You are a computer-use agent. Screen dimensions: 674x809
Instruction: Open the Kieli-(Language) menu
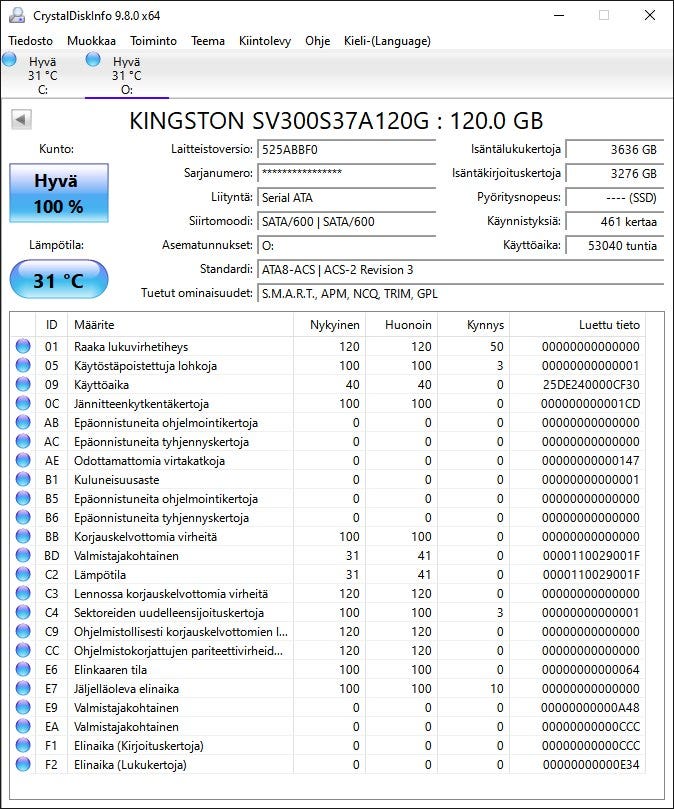coord(387,41)
